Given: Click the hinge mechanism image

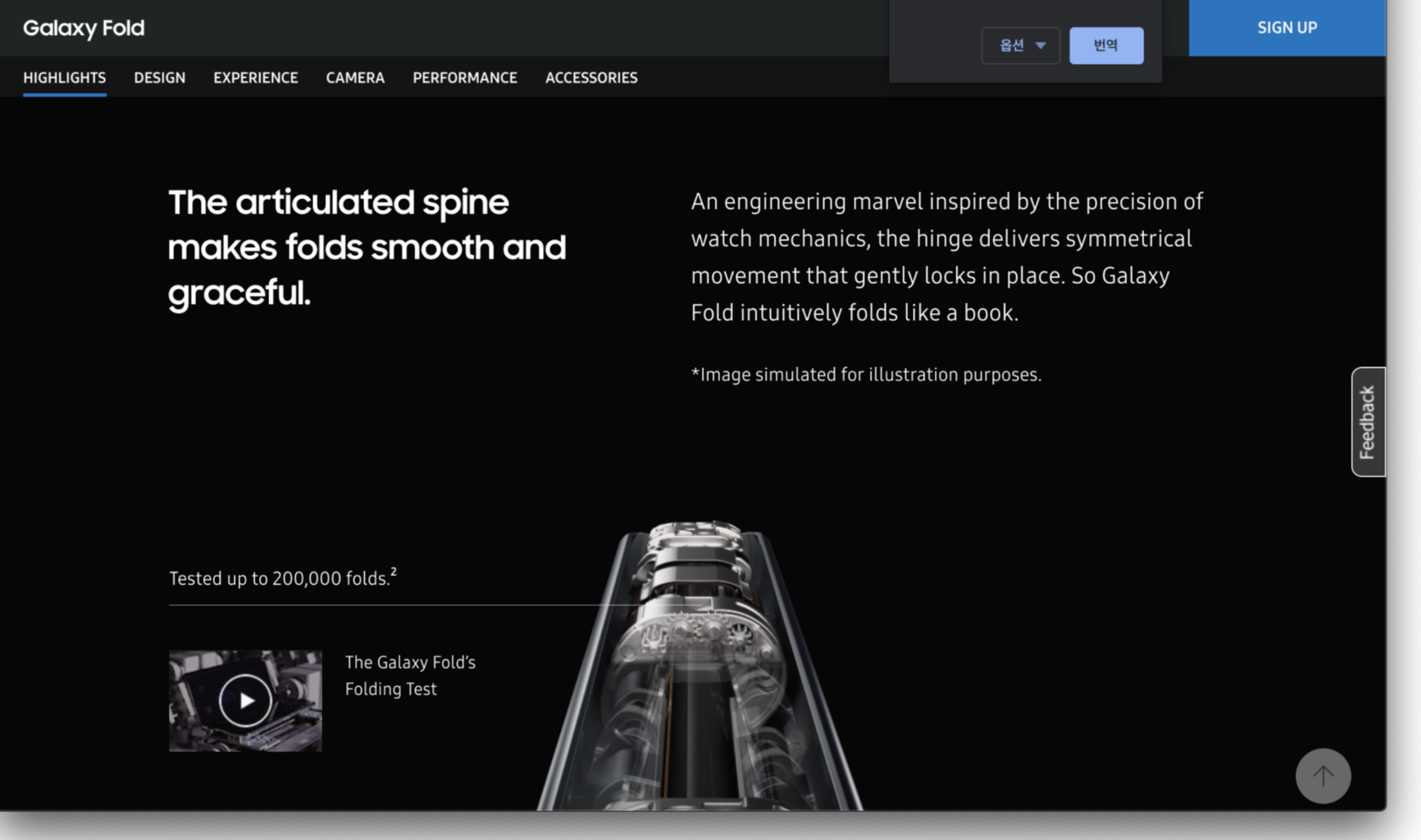Looking at the screenshot, I should click(x=700, y=665).
